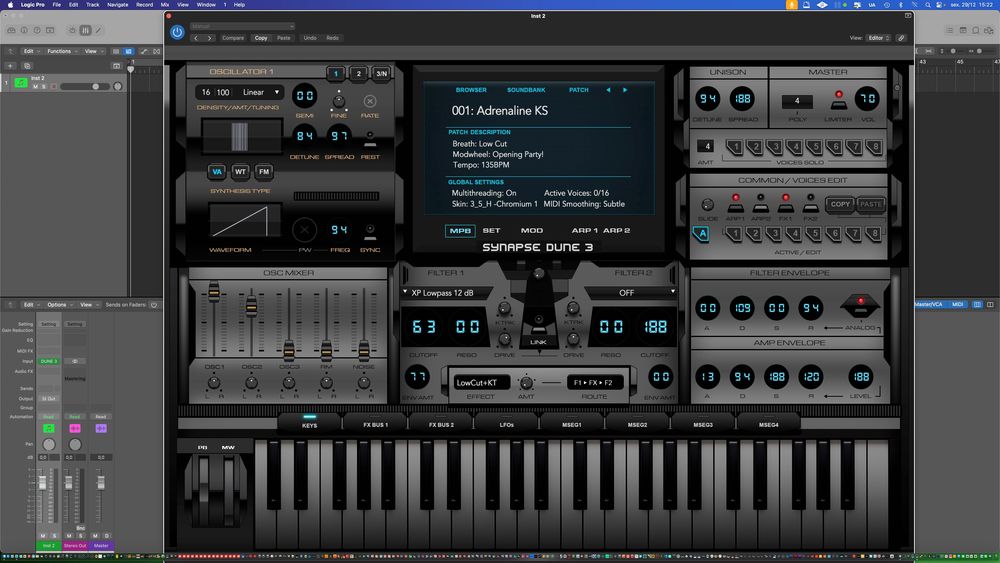
Task: Click the POLY voice count field
Action: point(797,101)
